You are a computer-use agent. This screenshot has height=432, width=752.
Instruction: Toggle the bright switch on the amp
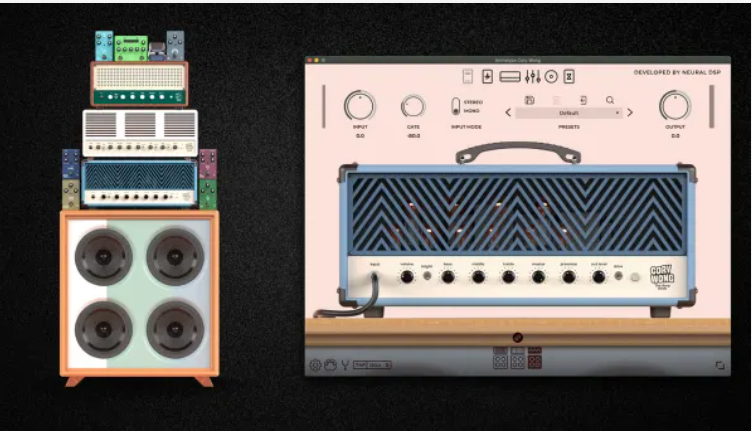click(427, 276)
